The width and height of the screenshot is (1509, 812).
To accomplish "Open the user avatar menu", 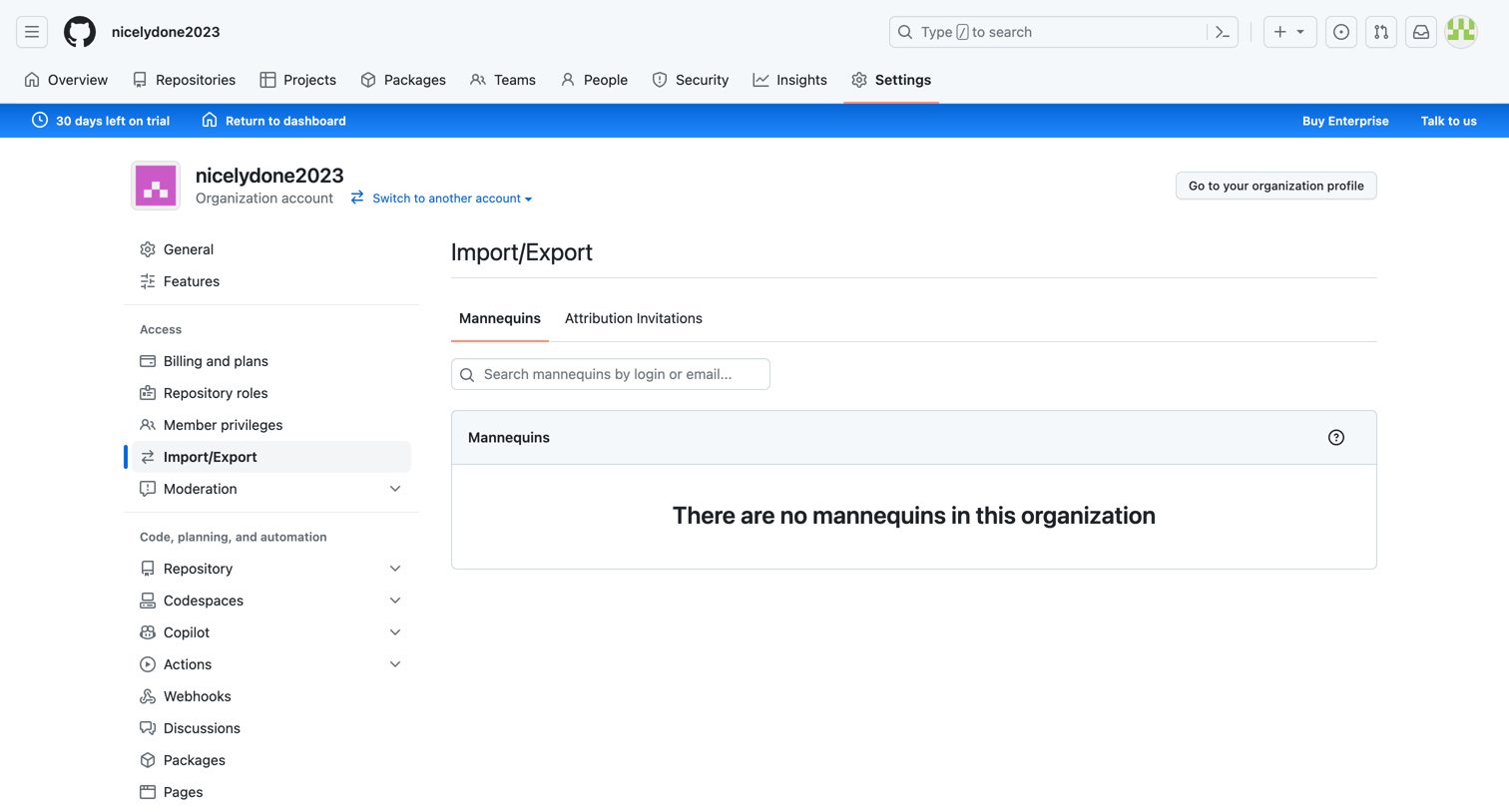I will click(x=1461, y=32).
